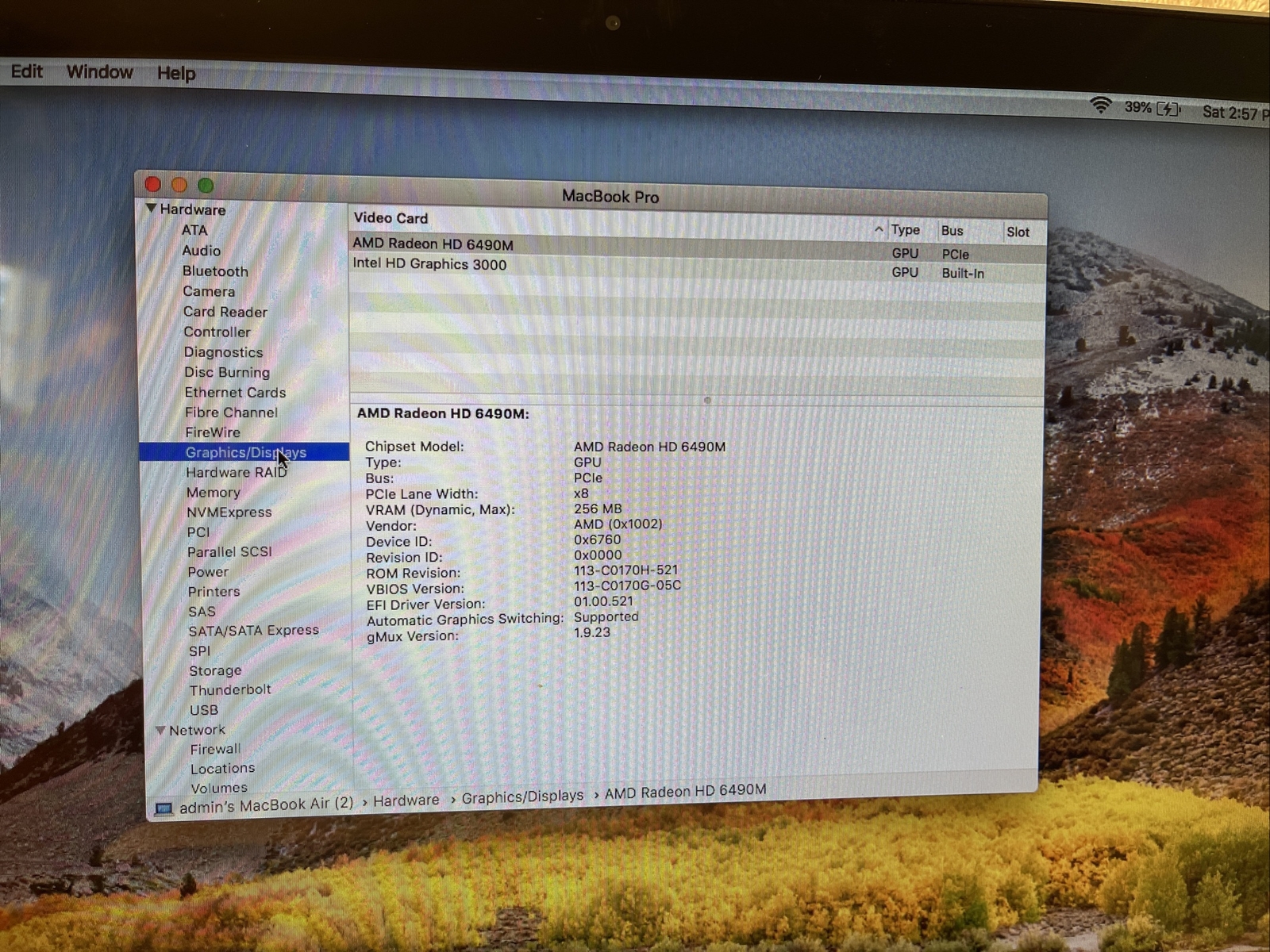Select Thunderbolt in the sidebar
The height and width of the screenshot is (952, 1270).
[230, 690]
